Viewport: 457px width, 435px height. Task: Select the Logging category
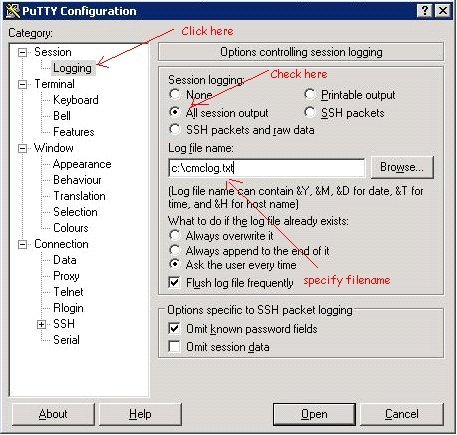(72, 68)
